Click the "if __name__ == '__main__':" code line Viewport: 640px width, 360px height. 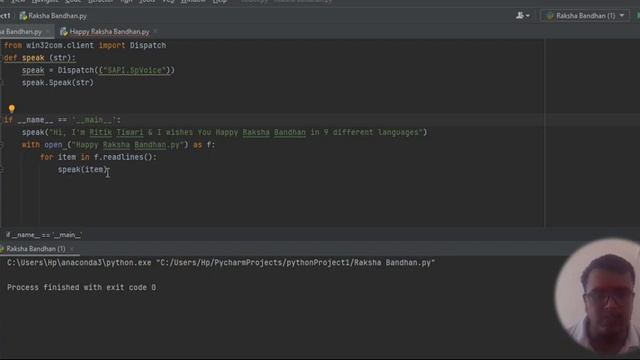point(62,120)
